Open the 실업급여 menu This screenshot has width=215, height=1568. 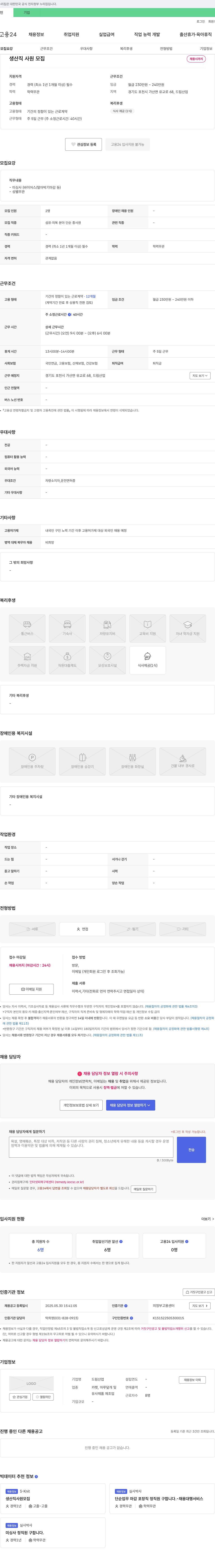pyautogui.click(x=107, y=35)
